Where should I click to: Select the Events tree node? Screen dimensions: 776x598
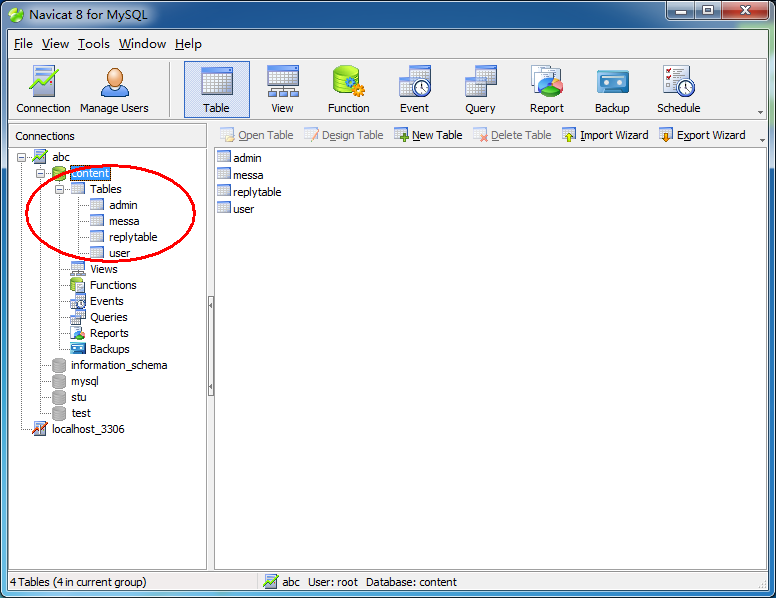107,301
